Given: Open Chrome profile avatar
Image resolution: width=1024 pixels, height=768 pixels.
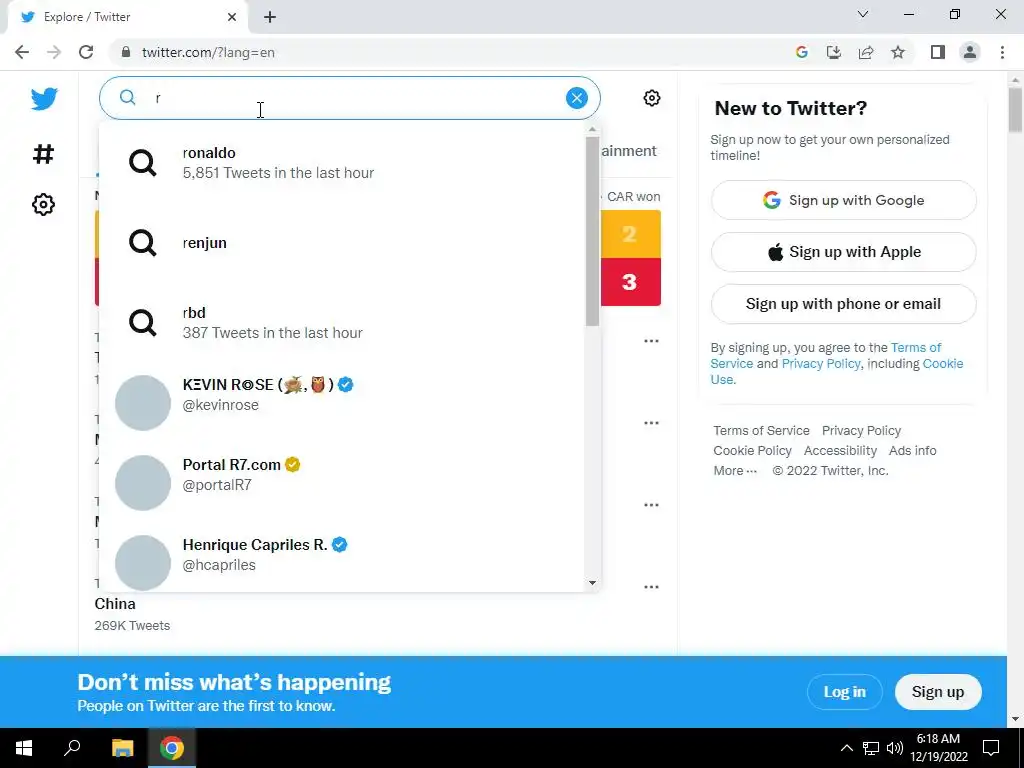Looking at the screenshot, I should [x=970, y=52].
